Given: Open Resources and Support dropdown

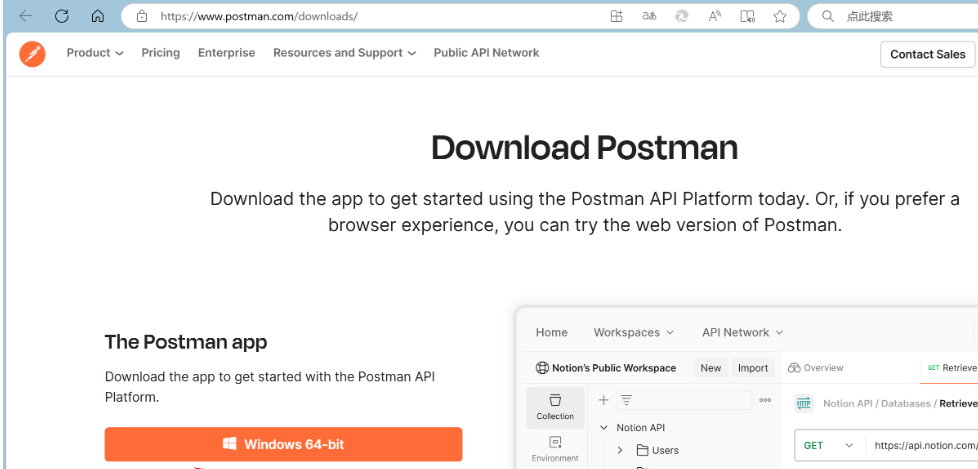Looking at the screenshot, I should [344, 53].
